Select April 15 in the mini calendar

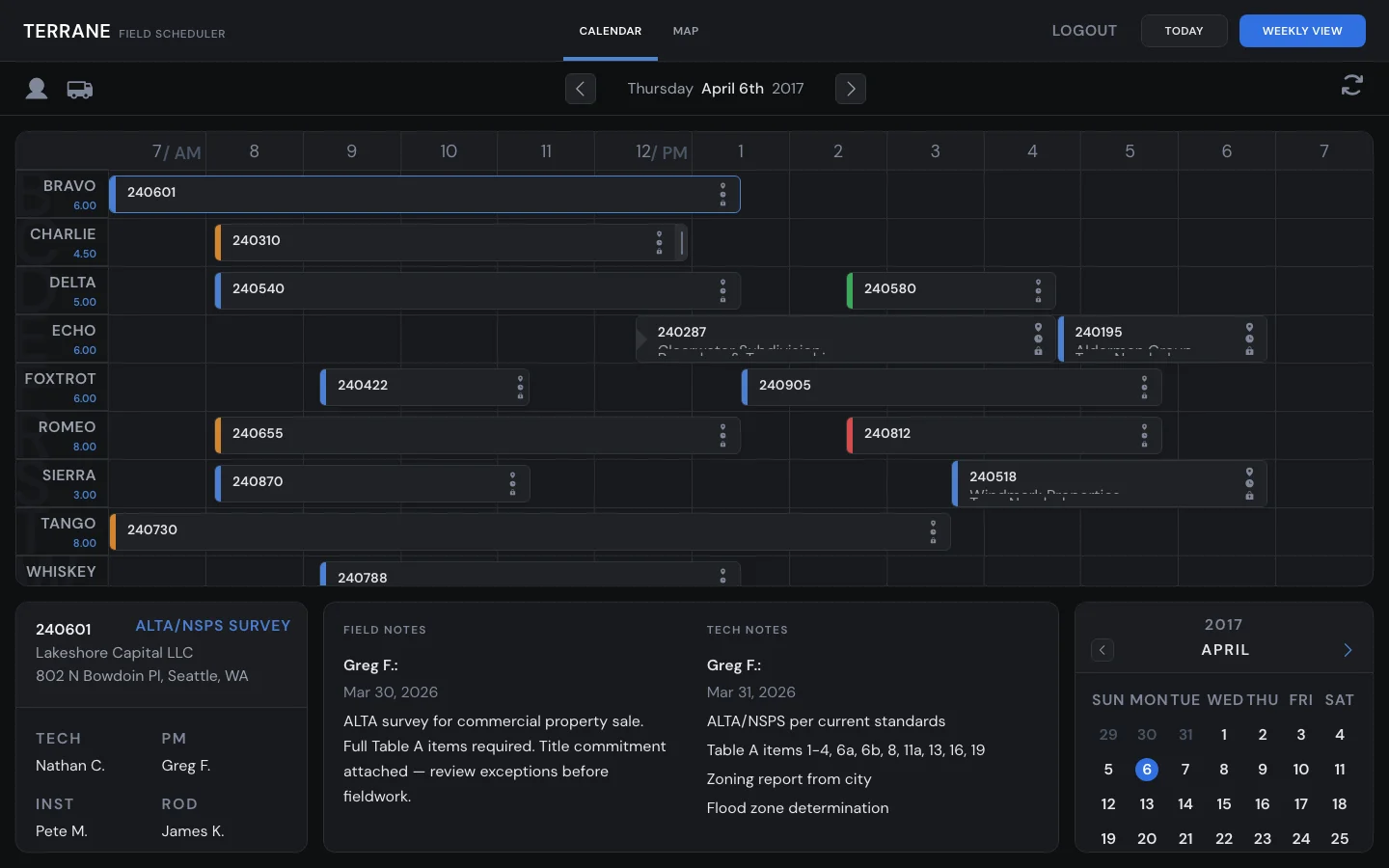pyautogui.click(x=1223, y=804)
